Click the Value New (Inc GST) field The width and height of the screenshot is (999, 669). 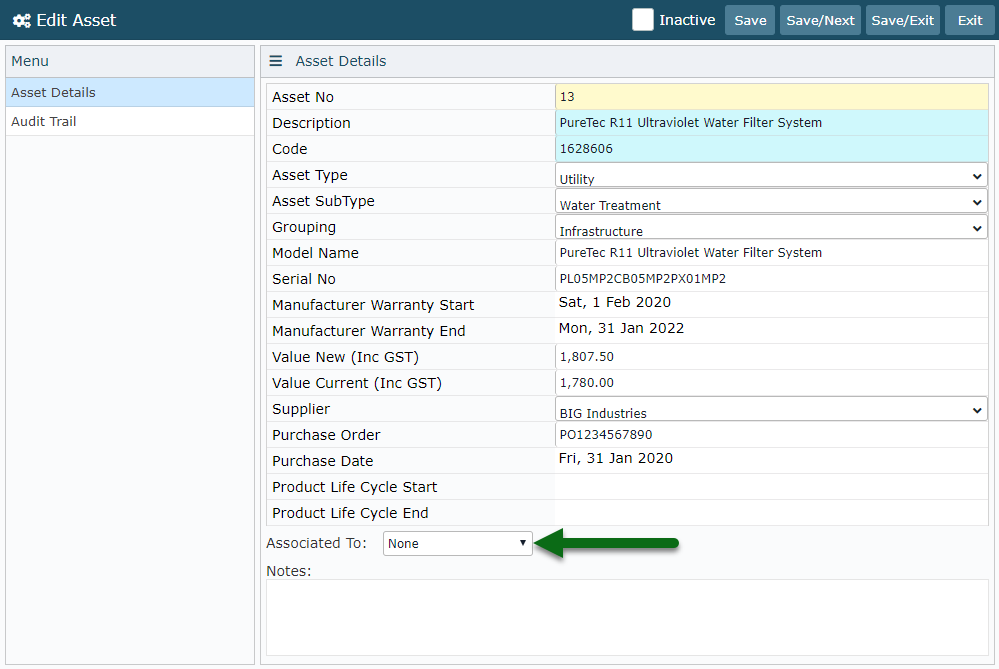tap(772, 357)
